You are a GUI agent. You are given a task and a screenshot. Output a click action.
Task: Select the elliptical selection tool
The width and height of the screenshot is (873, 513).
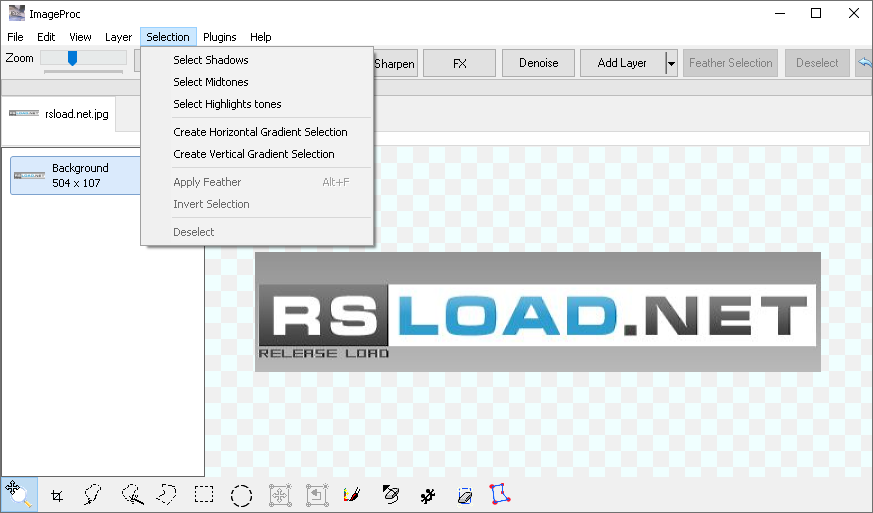pyautogui.click(x=241, y=495)
